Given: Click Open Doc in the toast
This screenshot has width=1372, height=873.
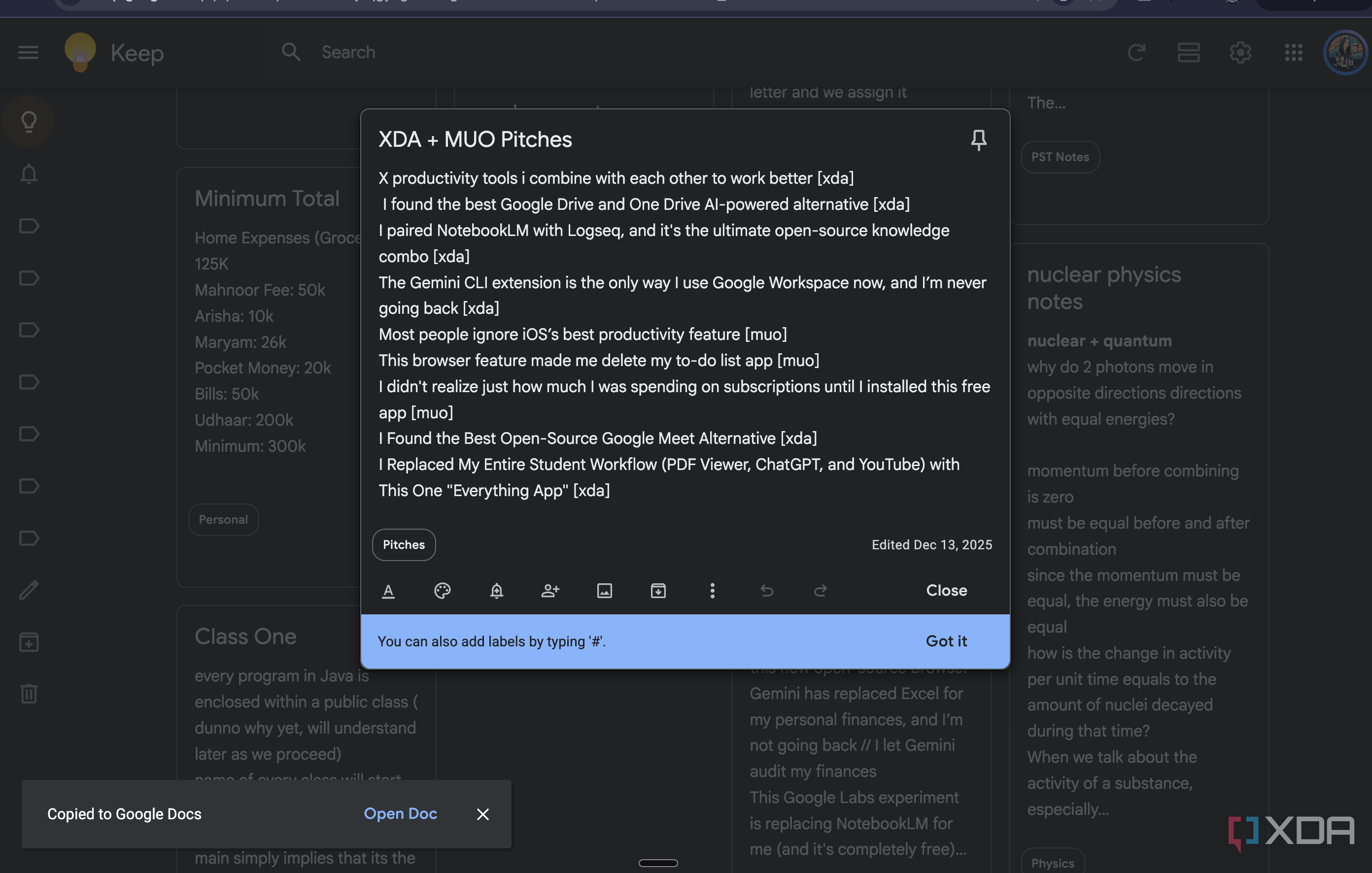Looking at the screenshot, I should tap(400, 814).
